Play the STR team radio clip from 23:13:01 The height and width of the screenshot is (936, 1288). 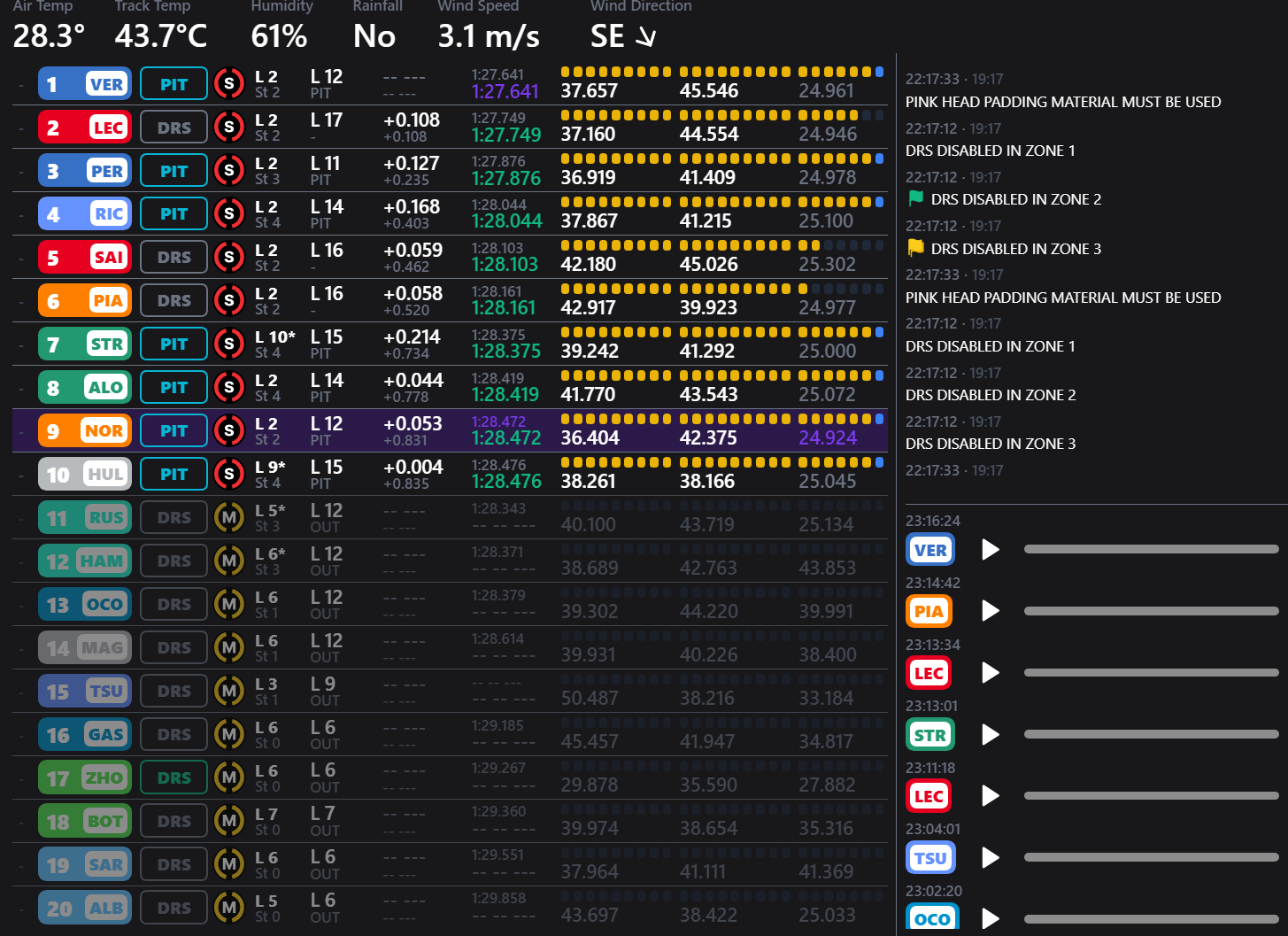pos(991,734)
